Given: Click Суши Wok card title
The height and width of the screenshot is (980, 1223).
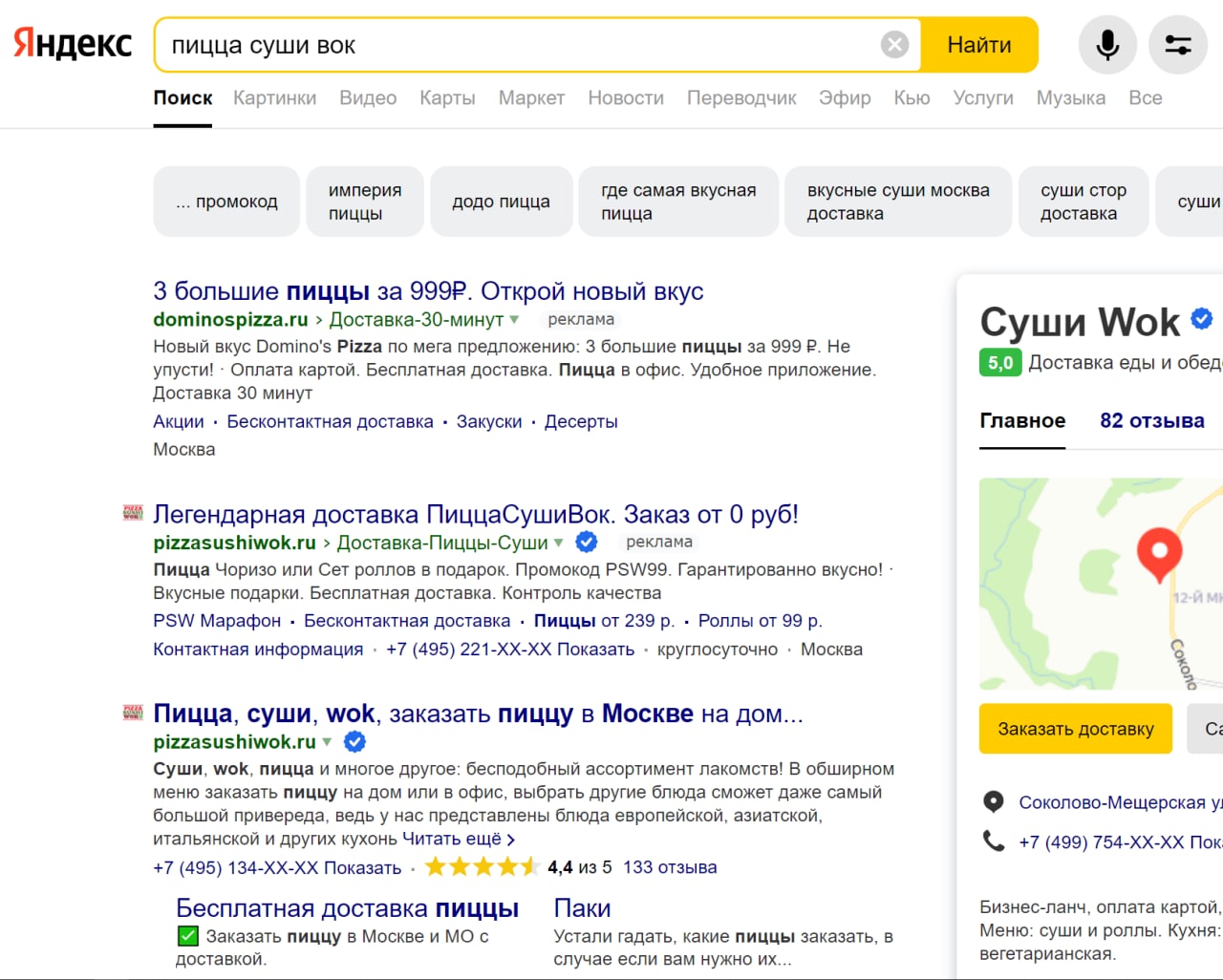Looking at the screenshot, I should (x=1080, y=322).
